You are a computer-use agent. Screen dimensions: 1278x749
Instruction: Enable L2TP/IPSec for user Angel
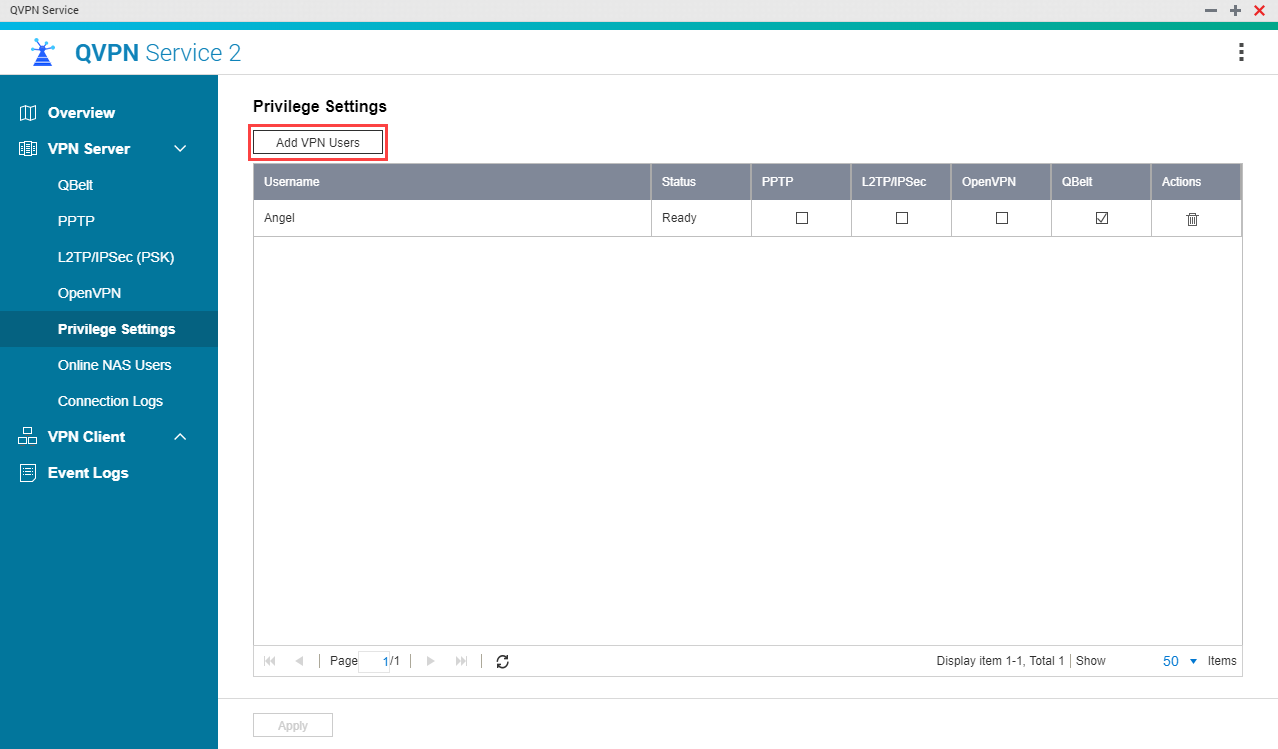(901, 218)
